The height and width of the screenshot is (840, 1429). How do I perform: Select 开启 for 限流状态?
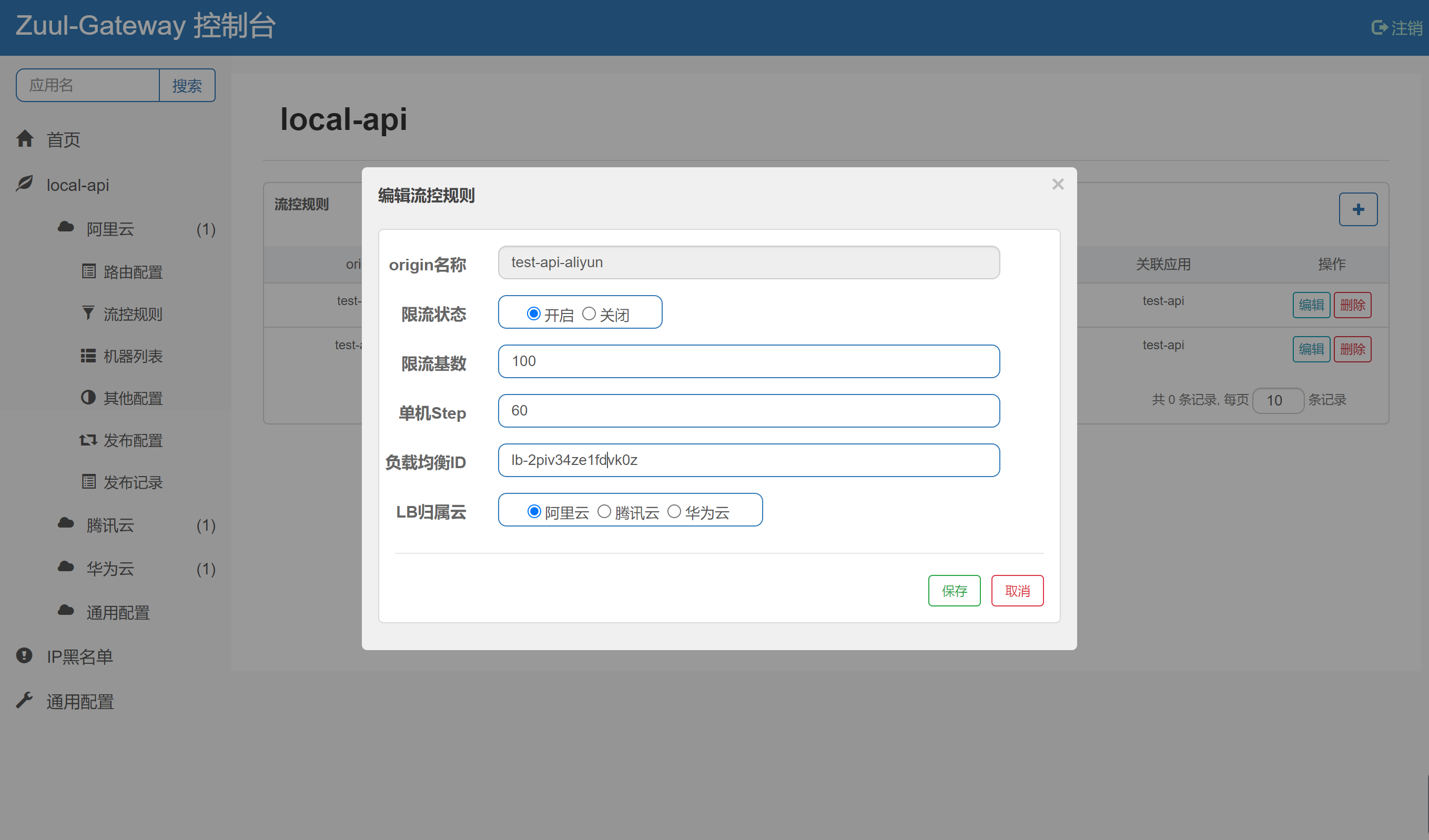[534, 313]
